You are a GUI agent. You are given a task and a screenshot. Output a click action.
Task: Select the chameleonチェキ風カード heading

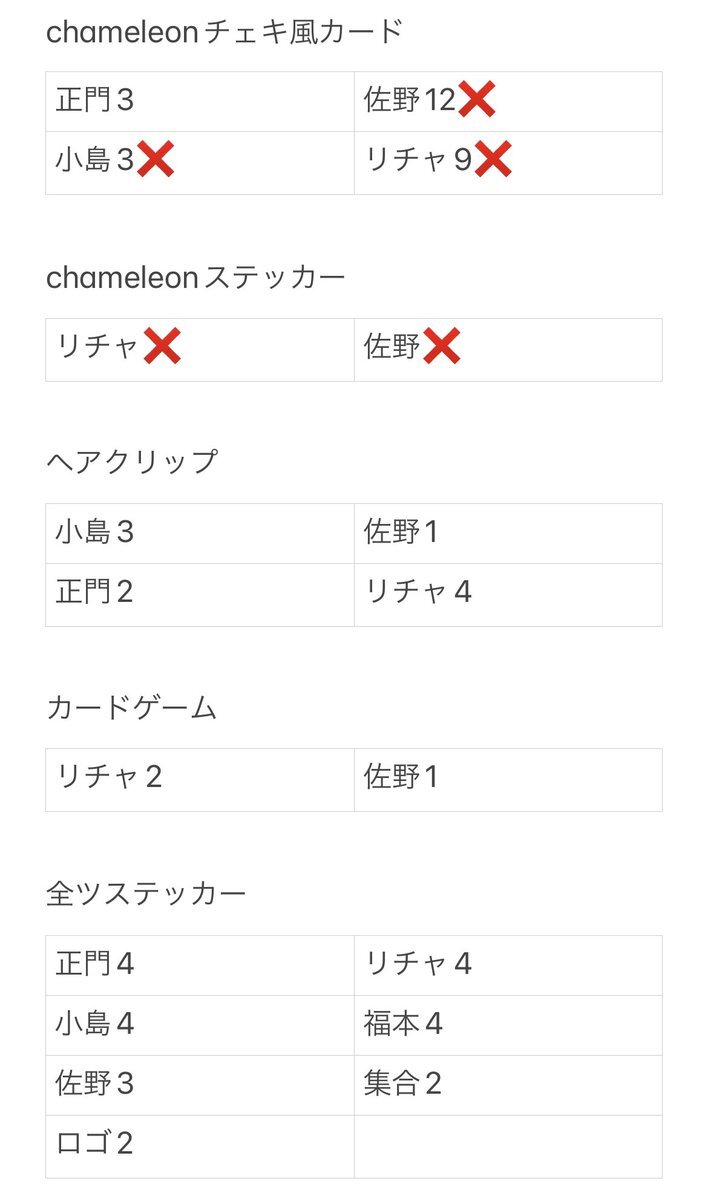click(x=224, y=32)
